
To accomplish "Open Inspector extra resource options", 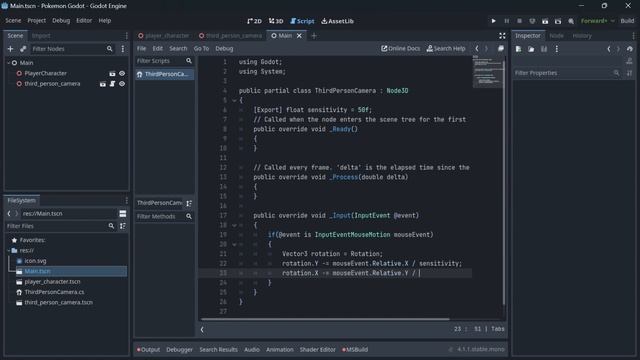I will click(x=557, y=49).
